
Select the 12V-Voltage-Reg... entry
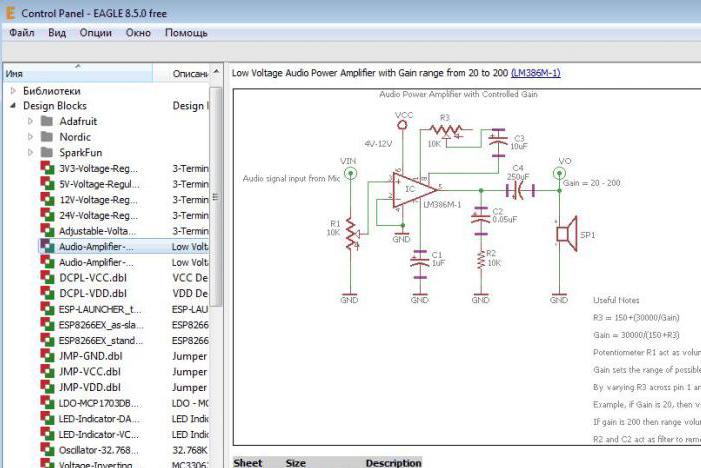(98, 200)
